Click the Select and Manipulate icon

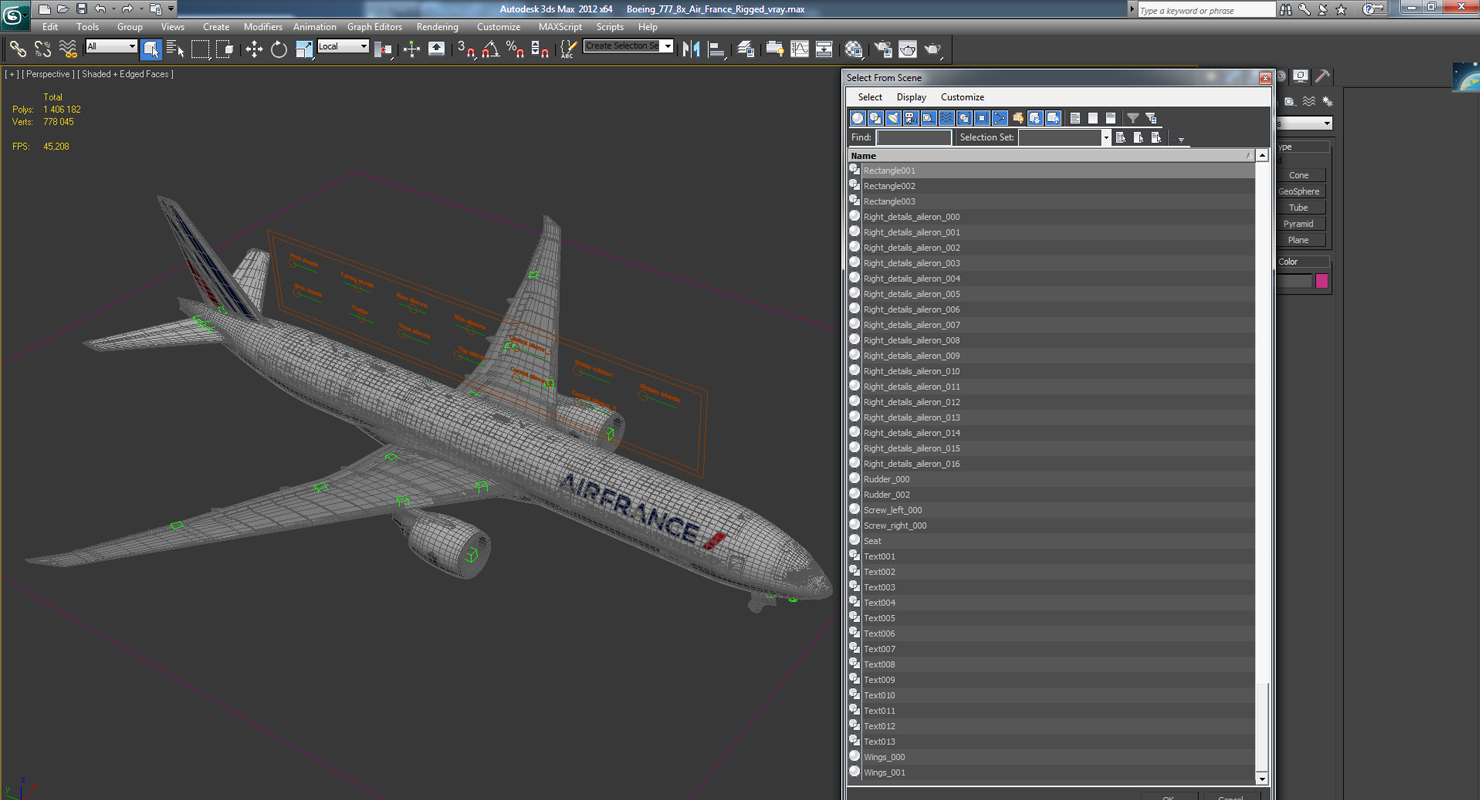(412, 48)
